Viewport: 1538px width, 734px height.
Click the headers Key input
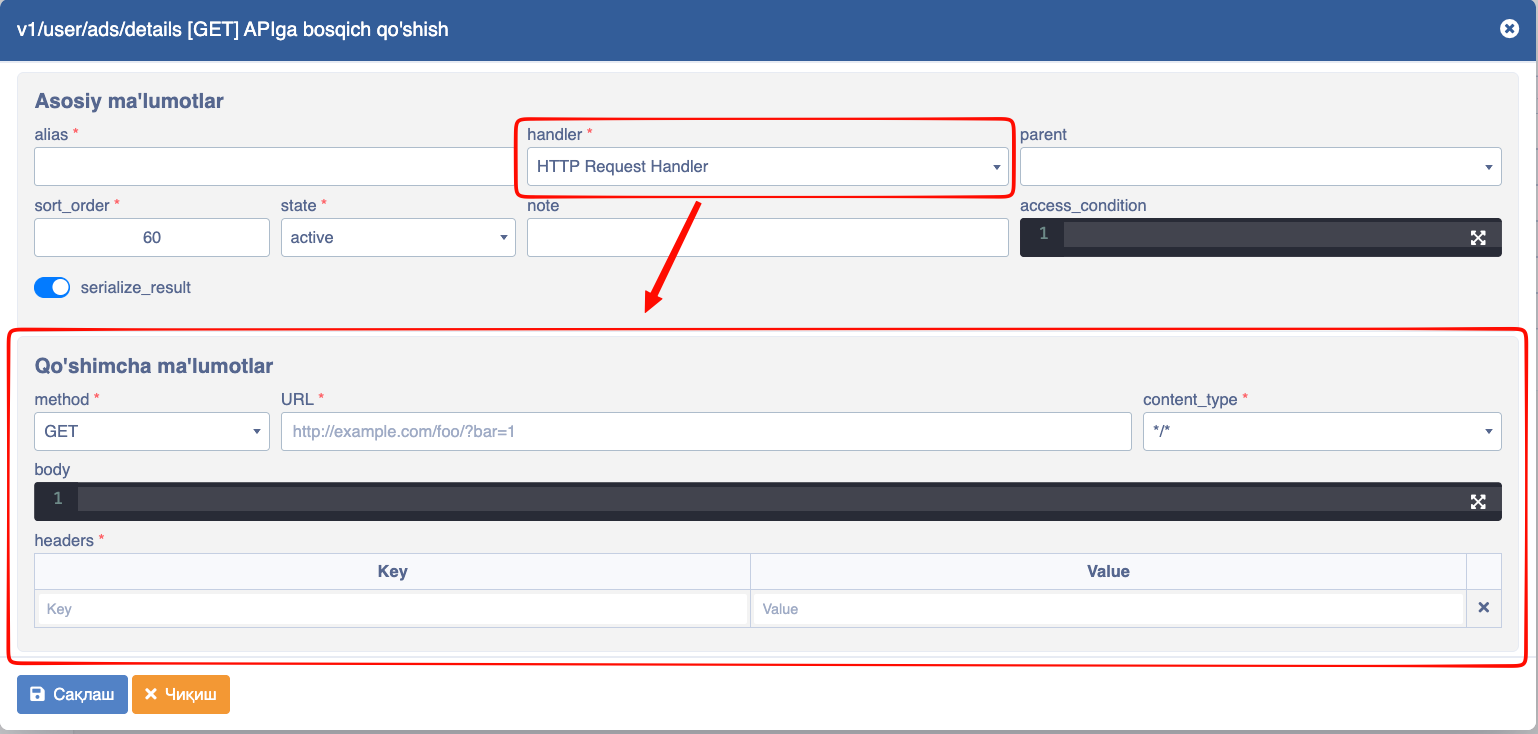click(393, 608)
